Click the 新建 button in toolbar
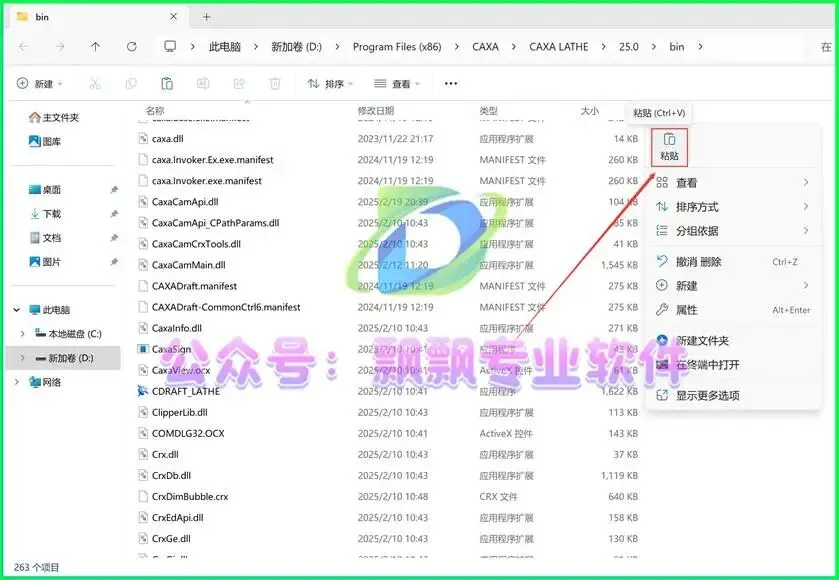 40,83
